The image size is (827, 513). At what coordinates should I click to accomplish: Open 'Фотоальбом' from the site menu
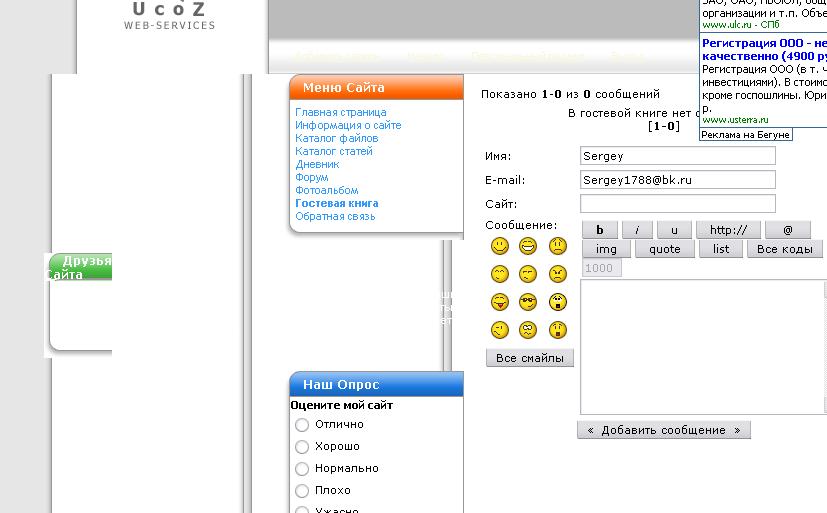(x=326, y=190)
